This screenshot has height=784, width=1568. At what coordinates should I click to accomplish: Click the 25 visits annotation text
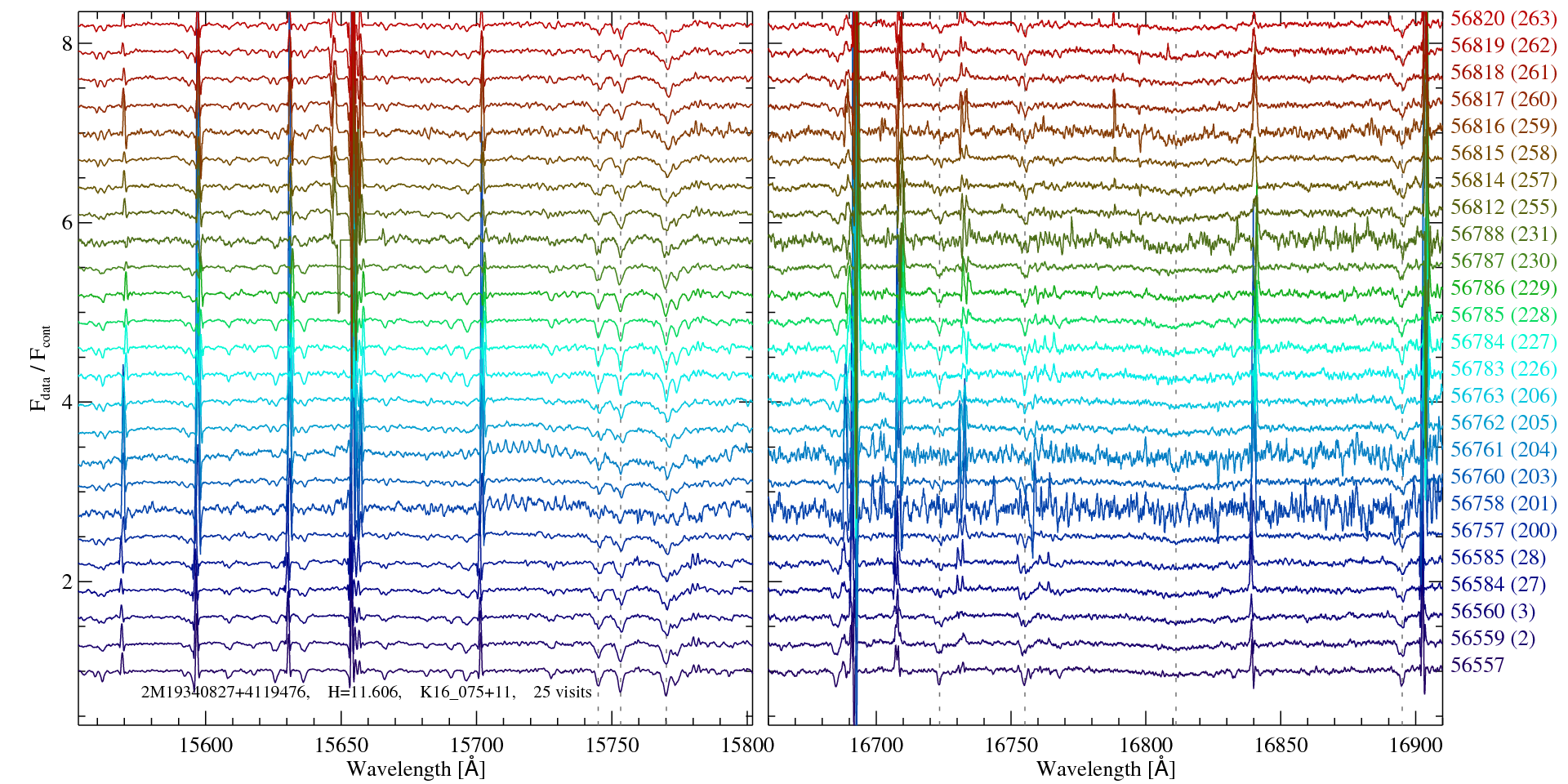tap(562, 693)
